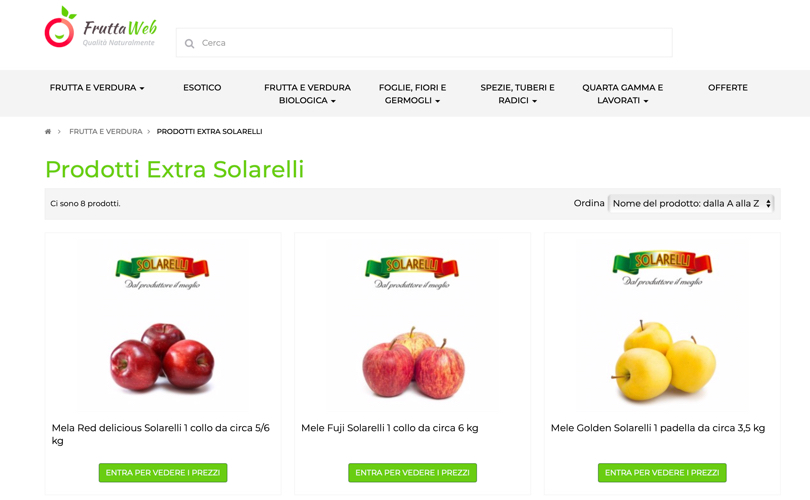Image resolution: width=810 pixels, height=500 pixels.
Task: Click the Solarelli logo on Fuji card
Action: (412, 272)
